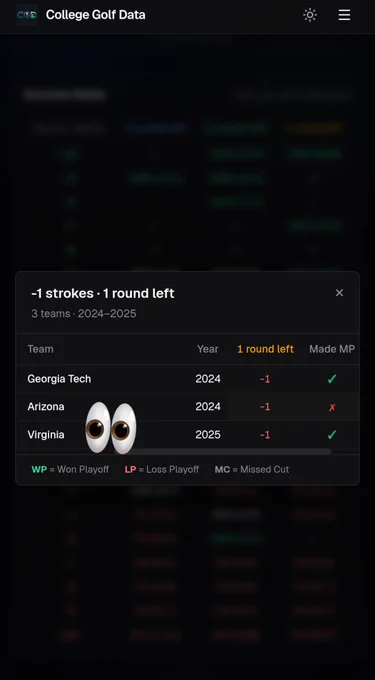Screen dimensions: 375x680
Task: Open the Arizona team row
Action: click(x=187, y=407)
